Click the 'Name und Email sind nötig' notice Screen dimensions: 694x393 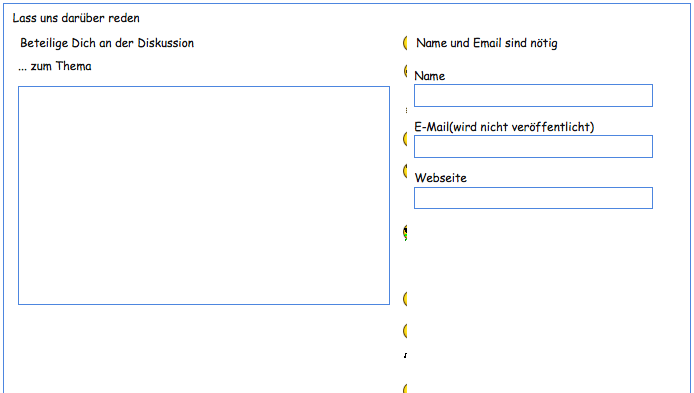tap(487, 43)
